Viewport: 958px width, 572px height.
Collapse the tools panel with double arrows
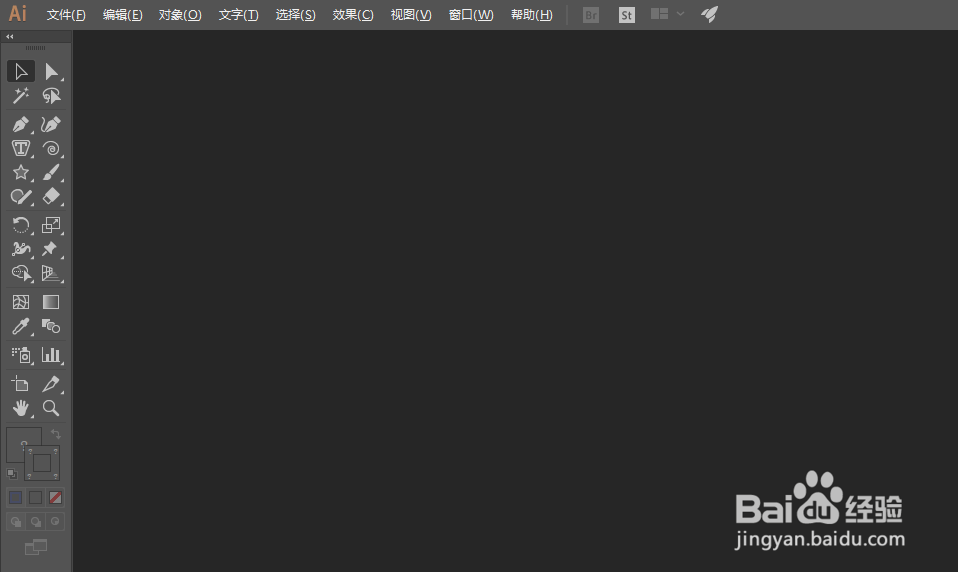(x=10, y=37)
